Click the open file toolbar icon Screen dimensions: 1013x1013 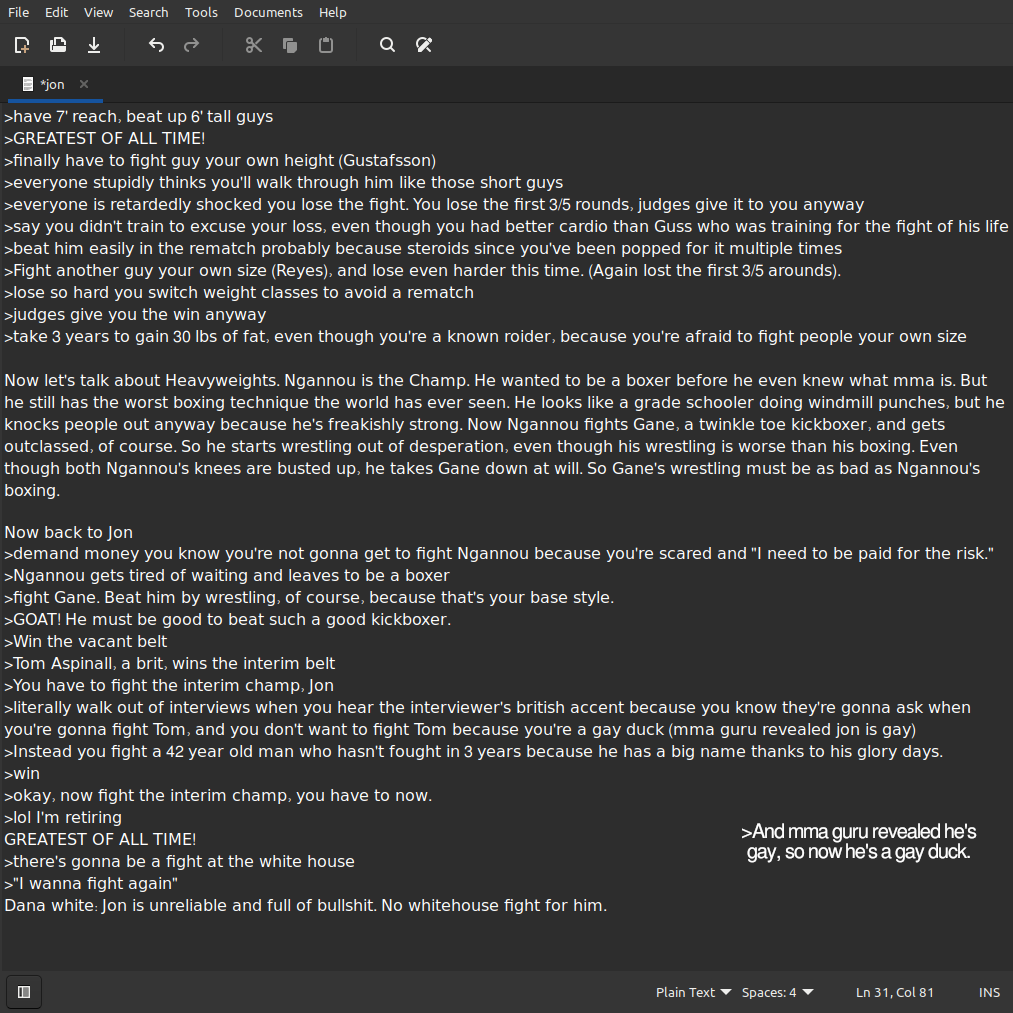57,45
